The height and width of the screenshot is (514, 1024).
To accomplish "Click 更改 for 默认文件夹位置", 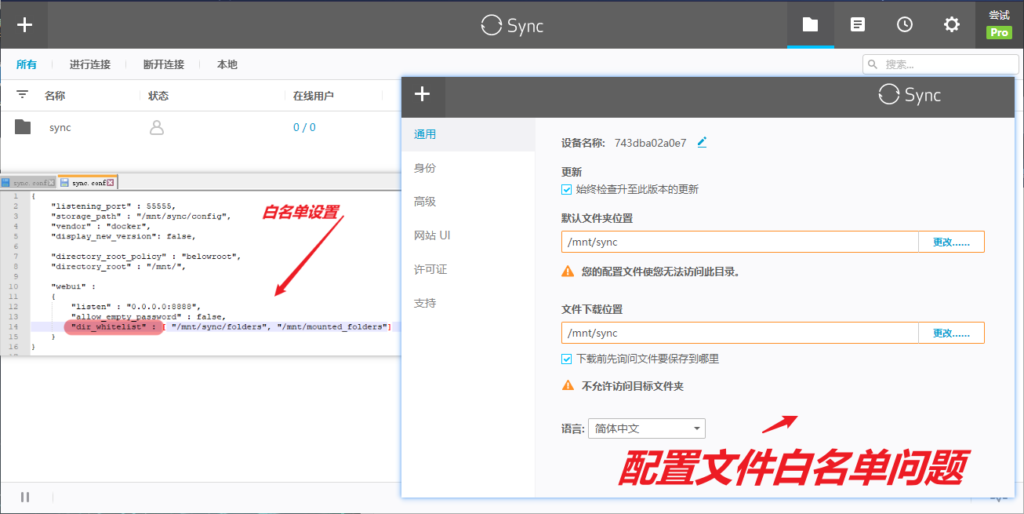I will click(951, 242).
